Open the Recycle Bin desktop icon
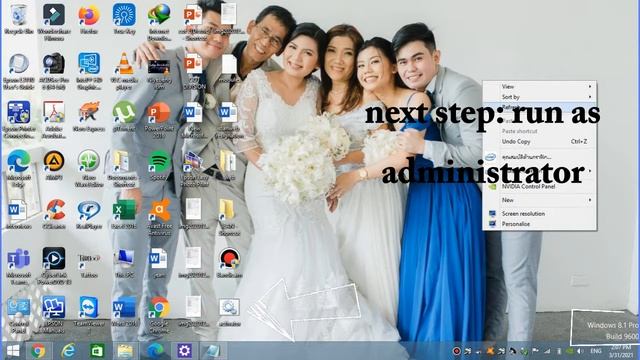 (18, 19)
